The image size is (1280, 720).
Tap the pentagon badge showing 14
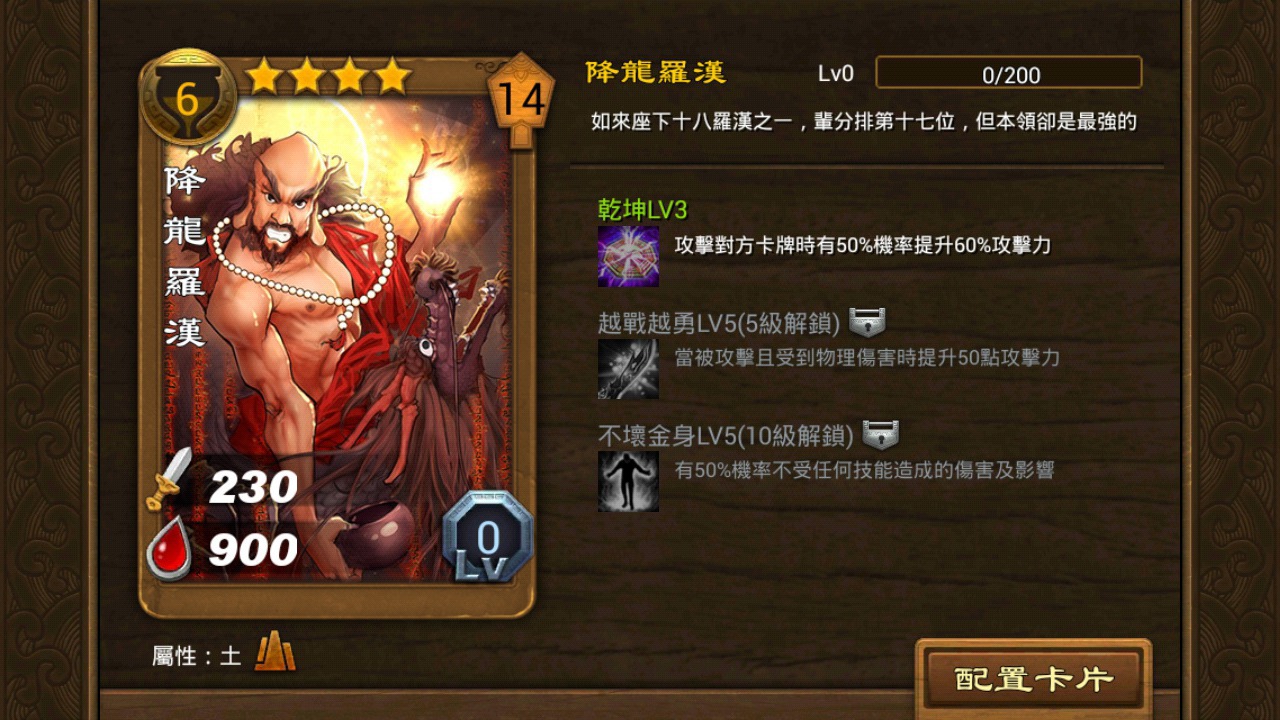[520, 99]
